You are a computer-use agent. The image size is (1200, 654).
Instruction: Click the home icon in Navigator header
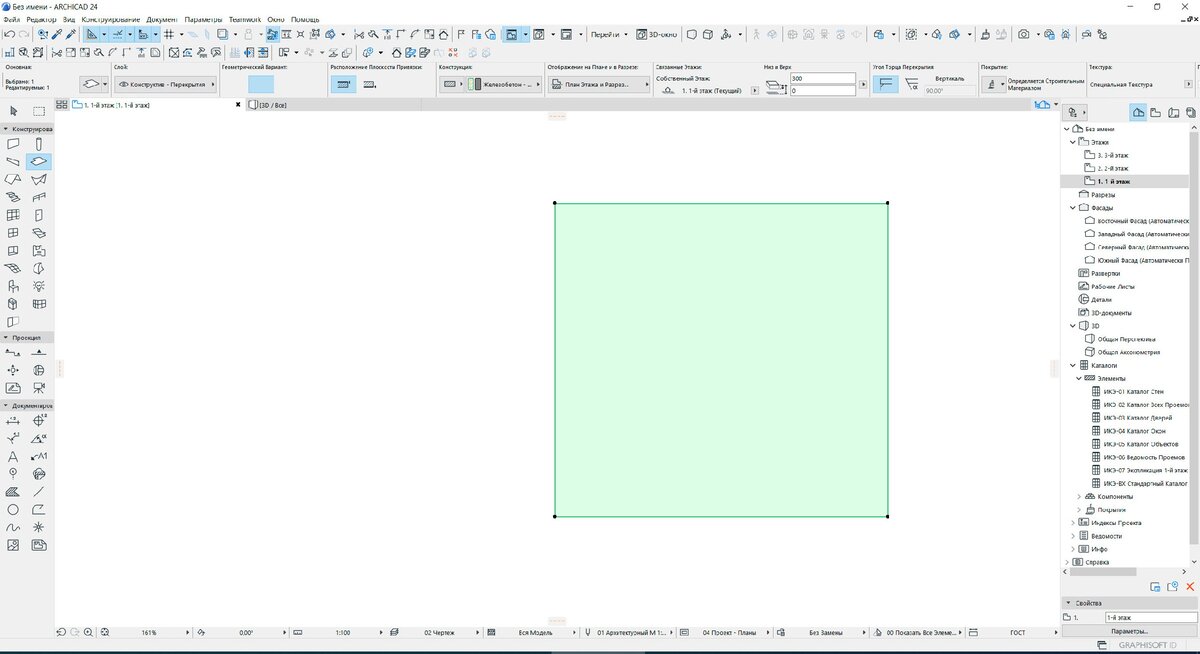pyautogui.click(x=1138, y=112)
